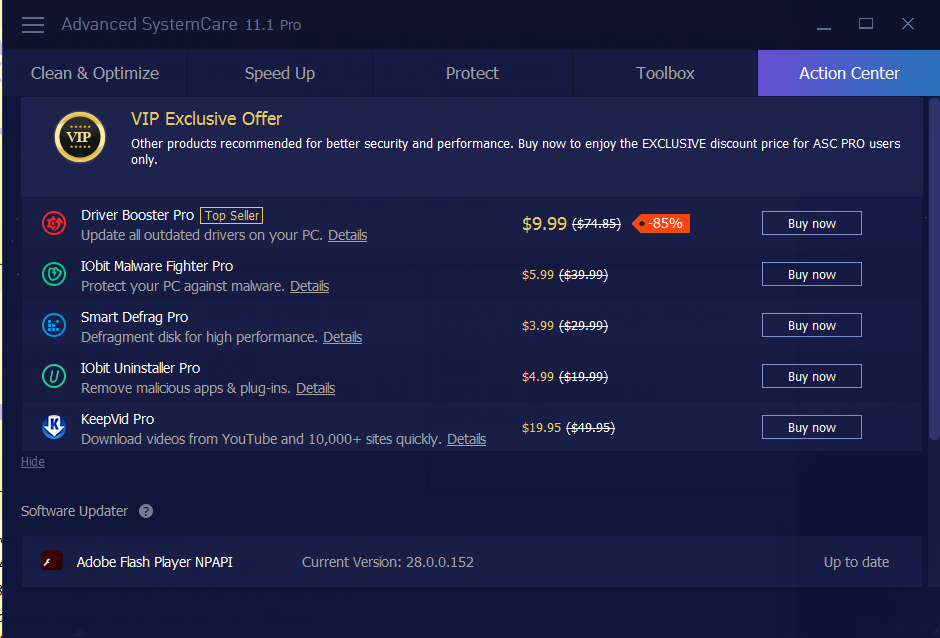Click the $19.95 KeepVid price

(541, 428)
